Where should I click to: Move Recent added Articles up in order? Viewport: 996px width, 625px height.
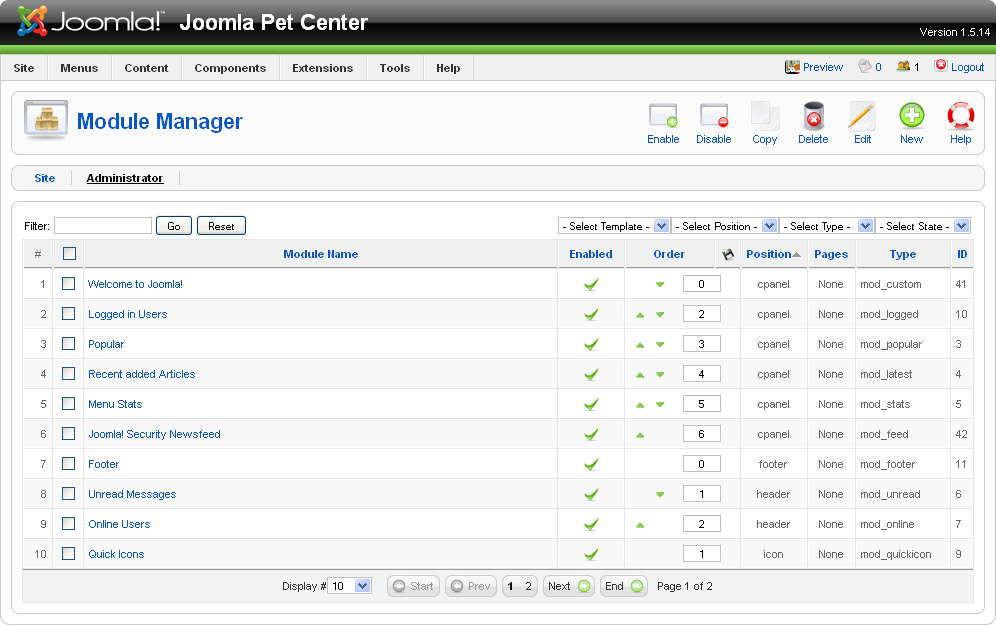[640, 375]
